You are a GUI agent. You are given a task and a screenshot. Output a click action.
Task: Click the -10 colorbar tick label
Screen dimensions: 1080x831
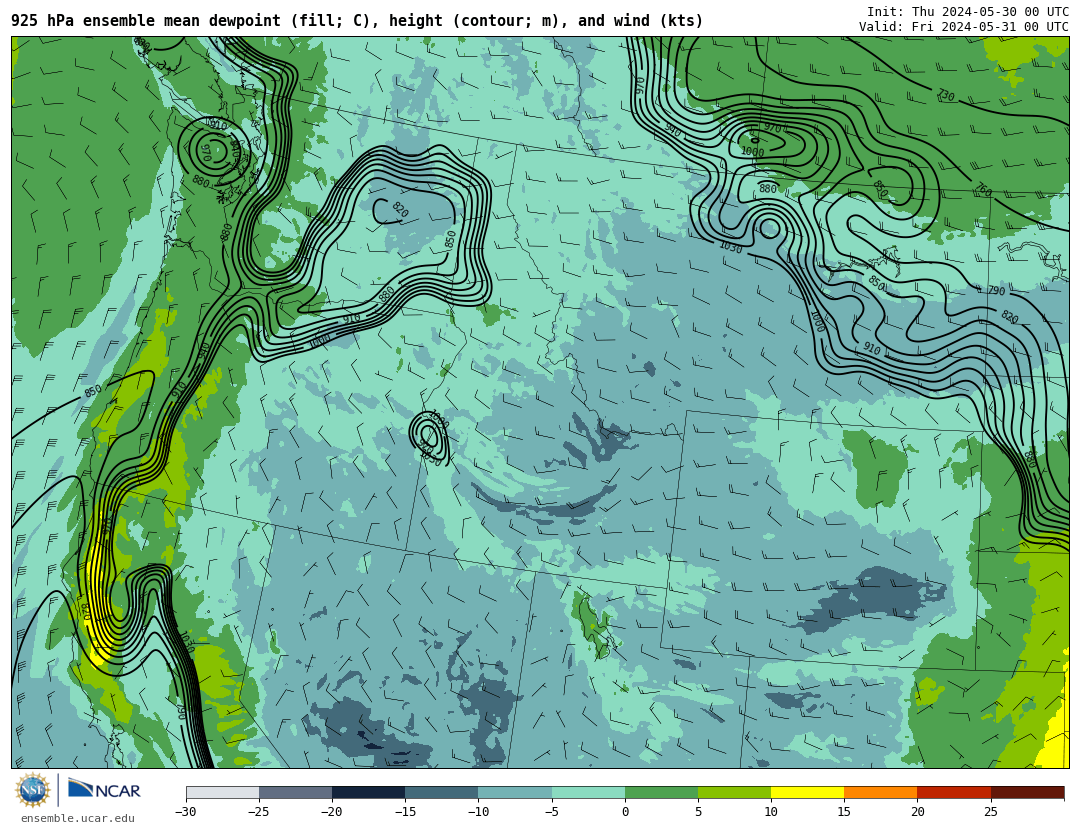(x=478, y=812)
